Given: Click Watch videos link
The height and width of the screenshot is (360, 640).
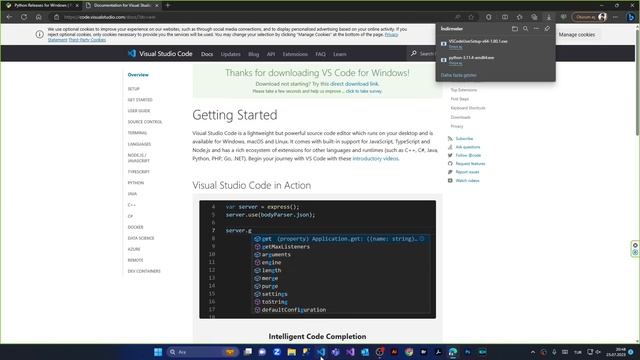Looking at the screenshot, I should pyautogui.click(x=467, y=180).
